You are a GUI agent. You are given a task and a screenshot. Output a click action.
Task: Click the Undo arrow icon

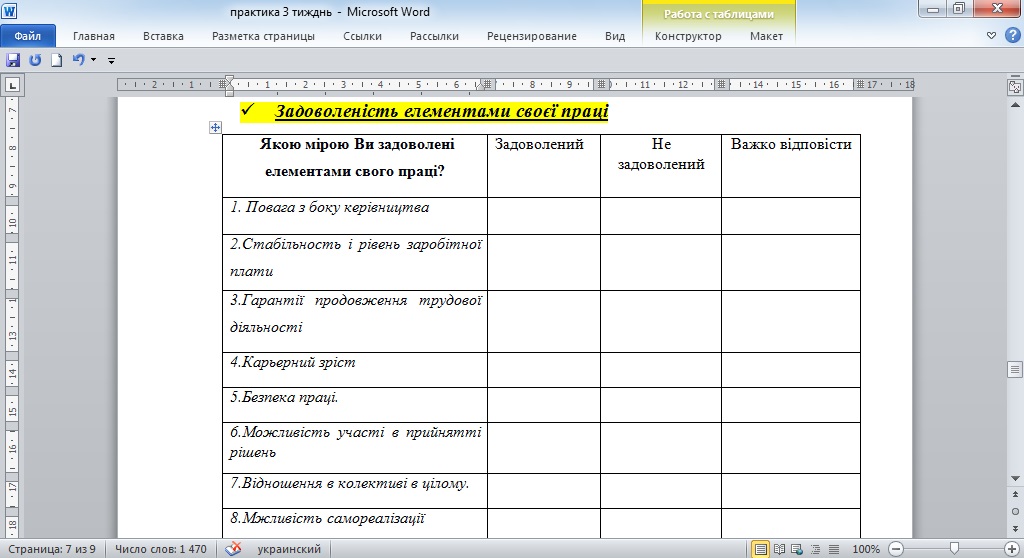click(x=78, y=60)
